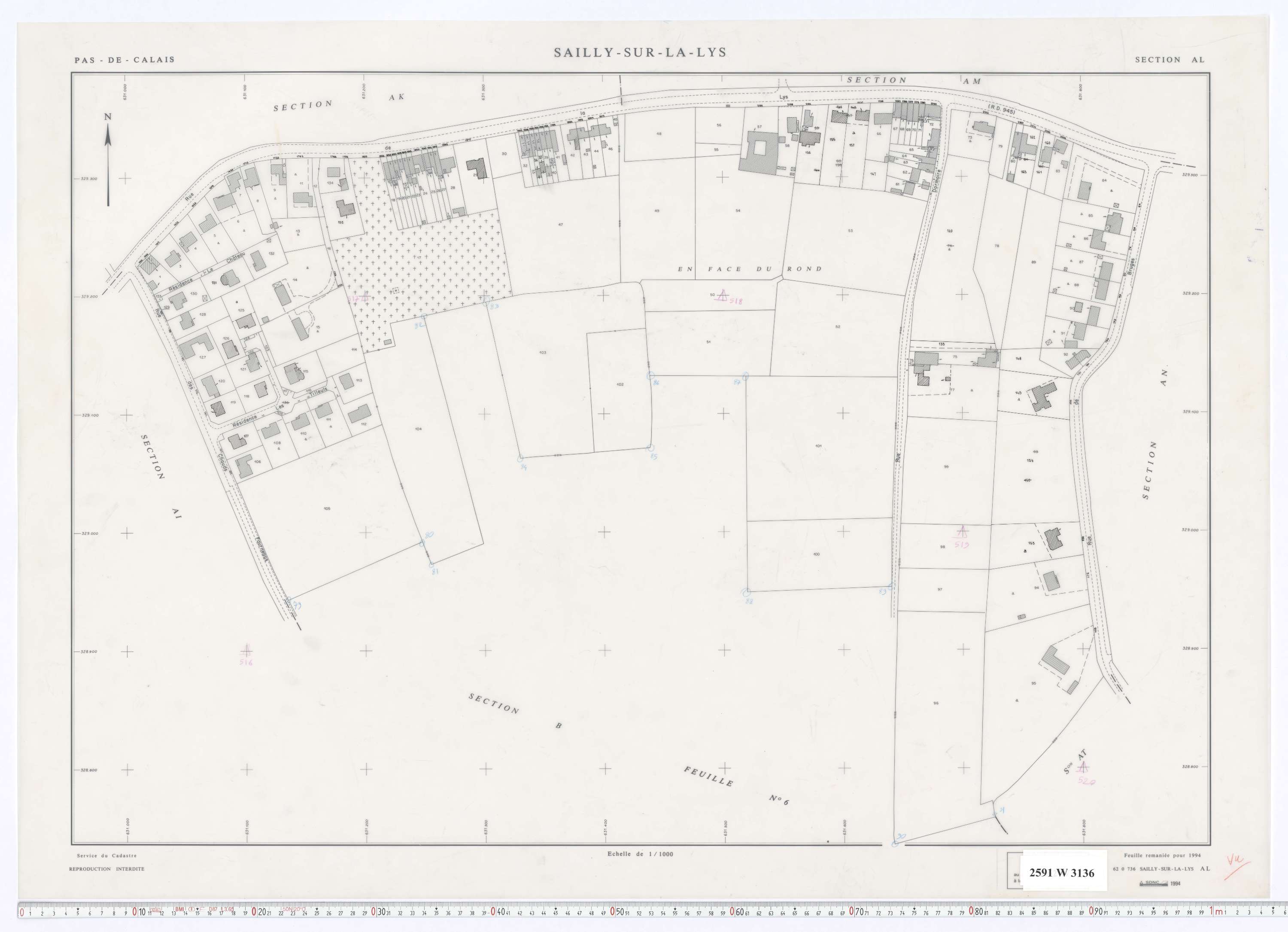1288x932 pixels.
Task: Click the EN FACE DU ROND place name
Action: click(x=750, y=269)
